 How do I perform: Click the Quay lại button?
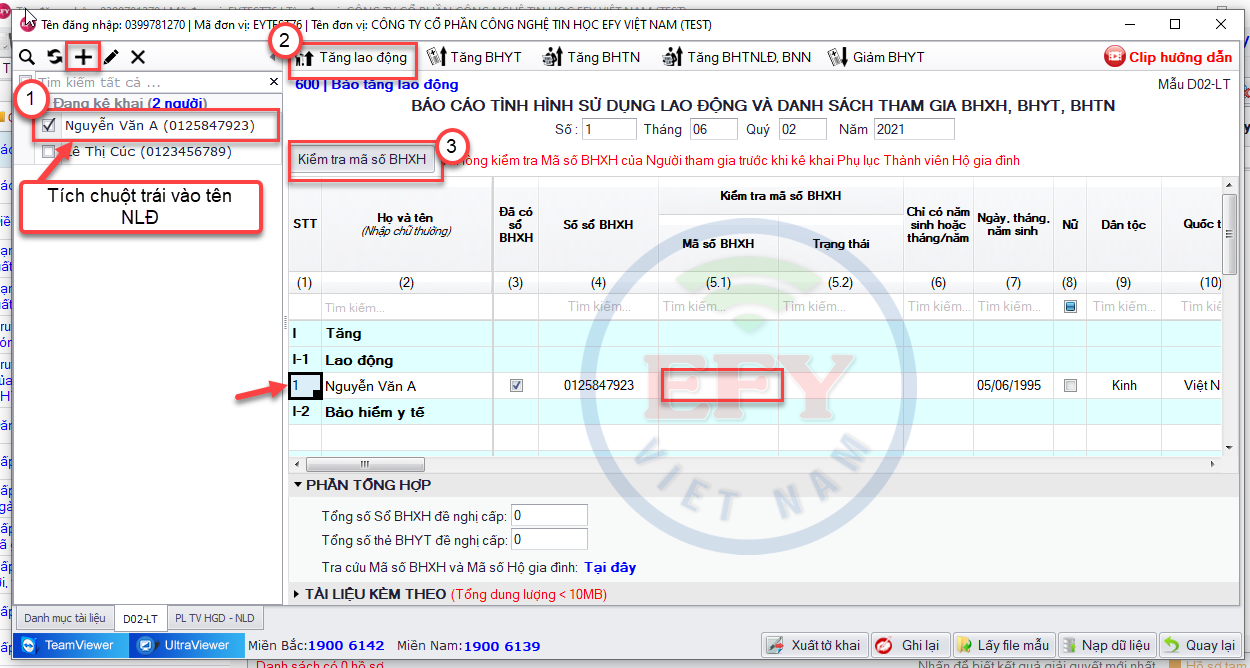tap(1200, 645)
